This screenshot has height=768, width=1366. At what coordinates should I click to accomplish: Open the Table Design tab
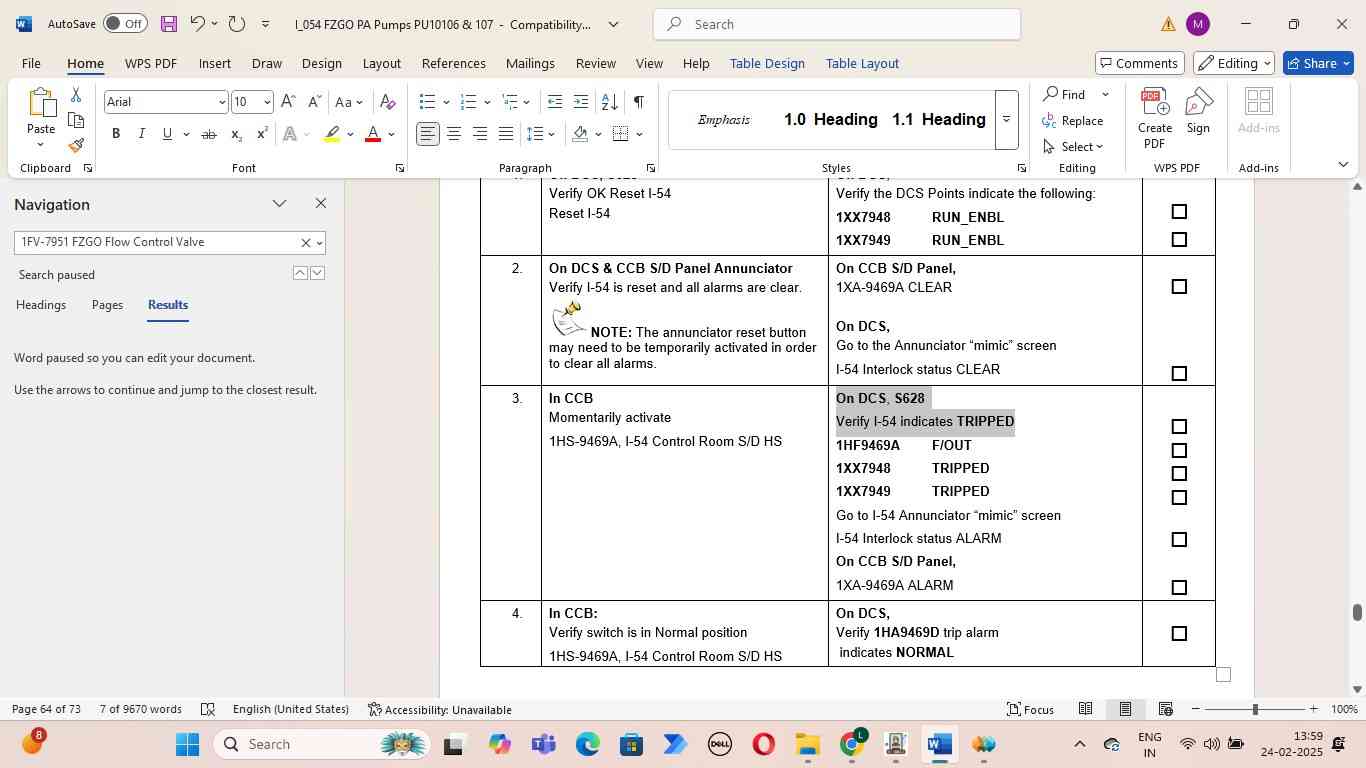coord(767,63)
